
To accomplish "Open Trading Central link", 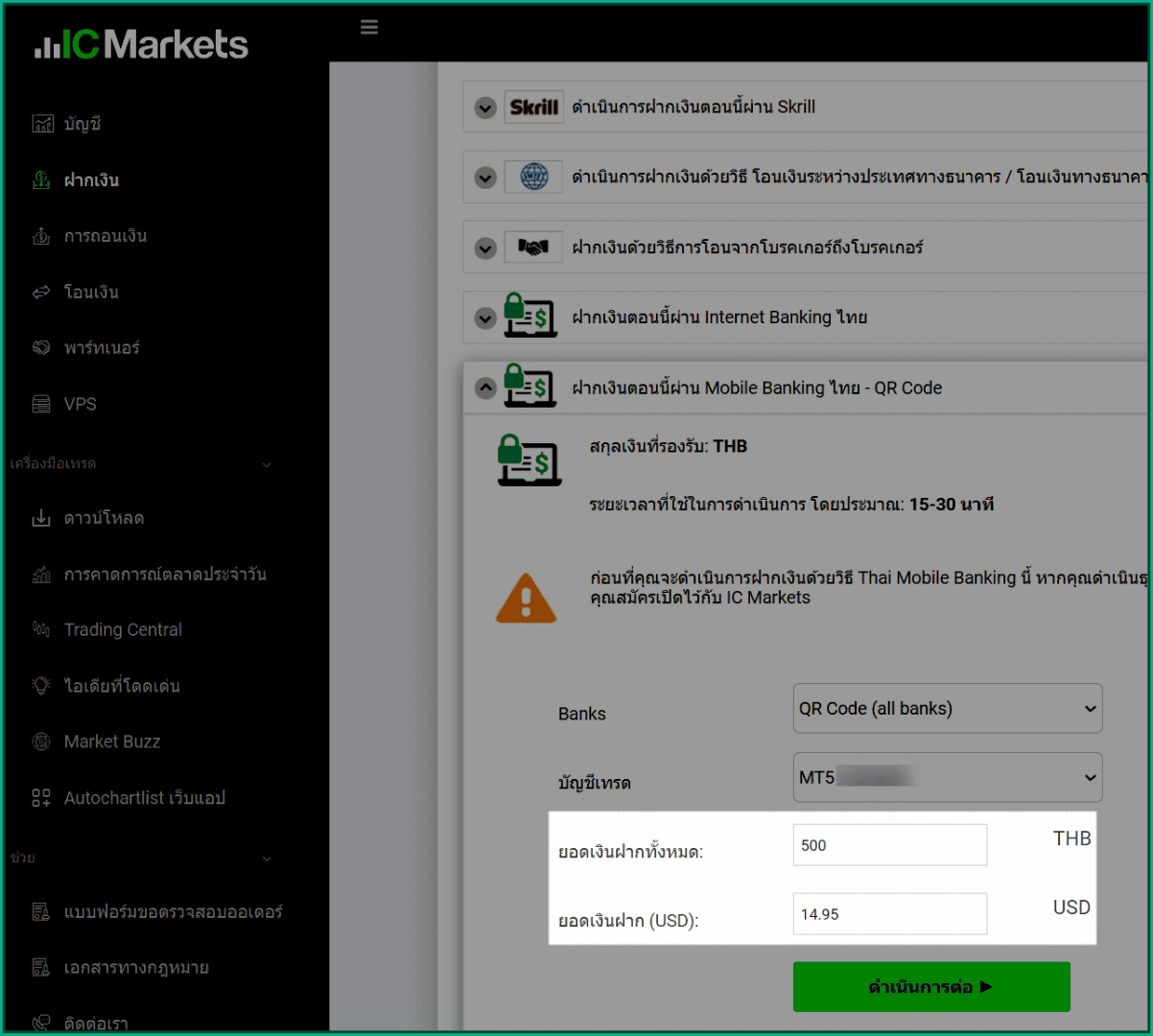I will point(123,629).
